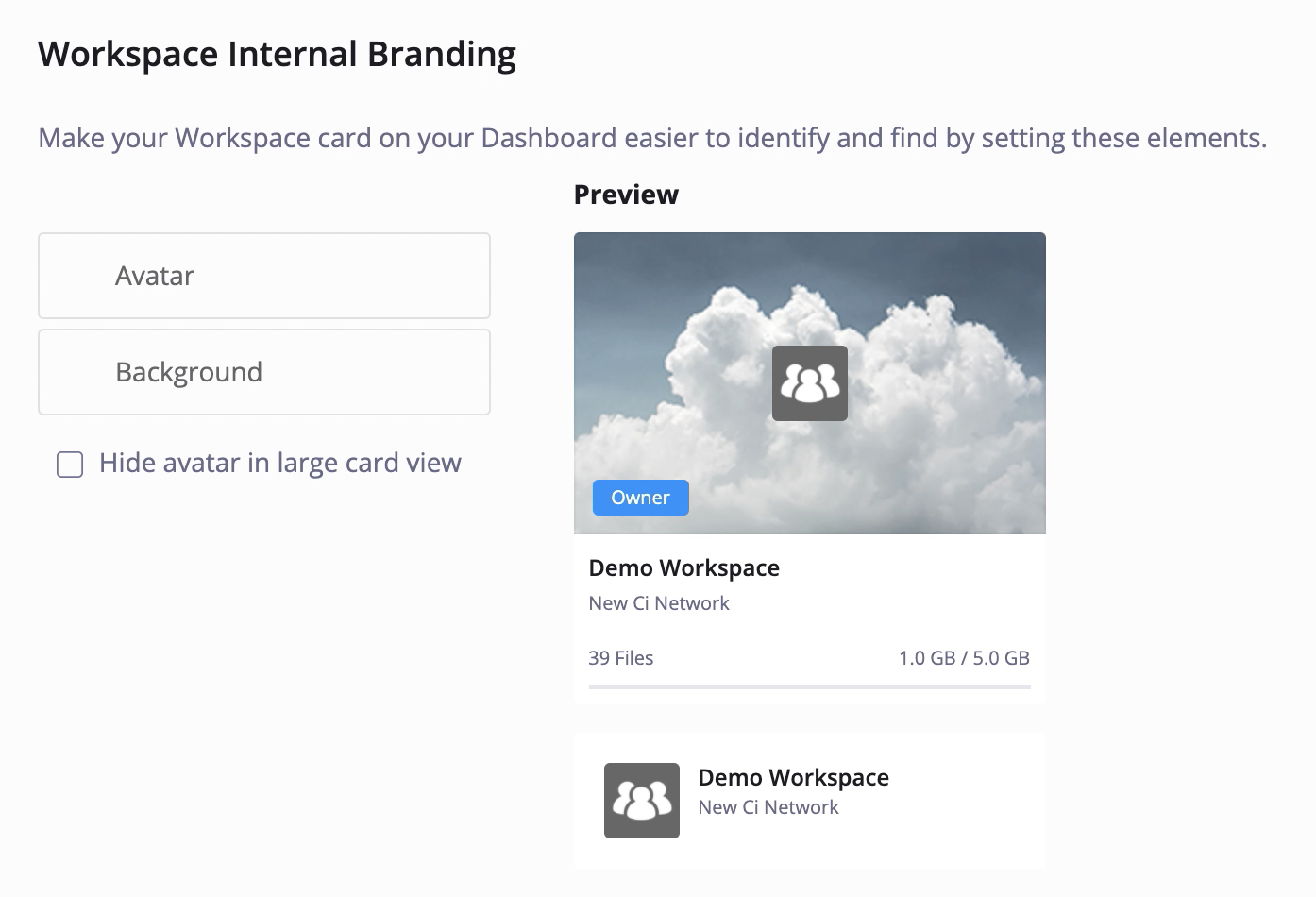The width and height of the screenshot is (1316, 897).
Task: Click the blue Owner badge
Action: pos(641,498)
